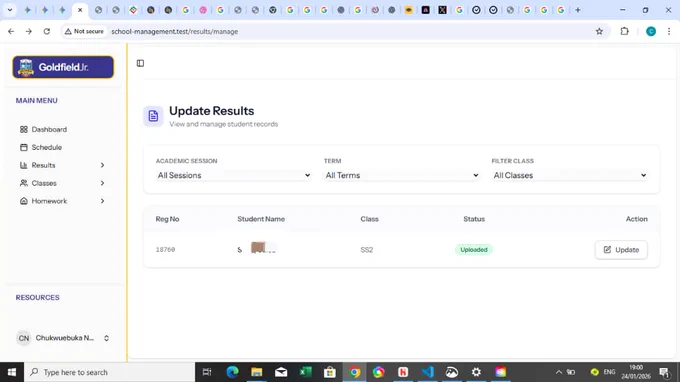Open Microsoft Edge from taskbar
The height and width of the screenshot is (382, 680).
click(232, 372)
